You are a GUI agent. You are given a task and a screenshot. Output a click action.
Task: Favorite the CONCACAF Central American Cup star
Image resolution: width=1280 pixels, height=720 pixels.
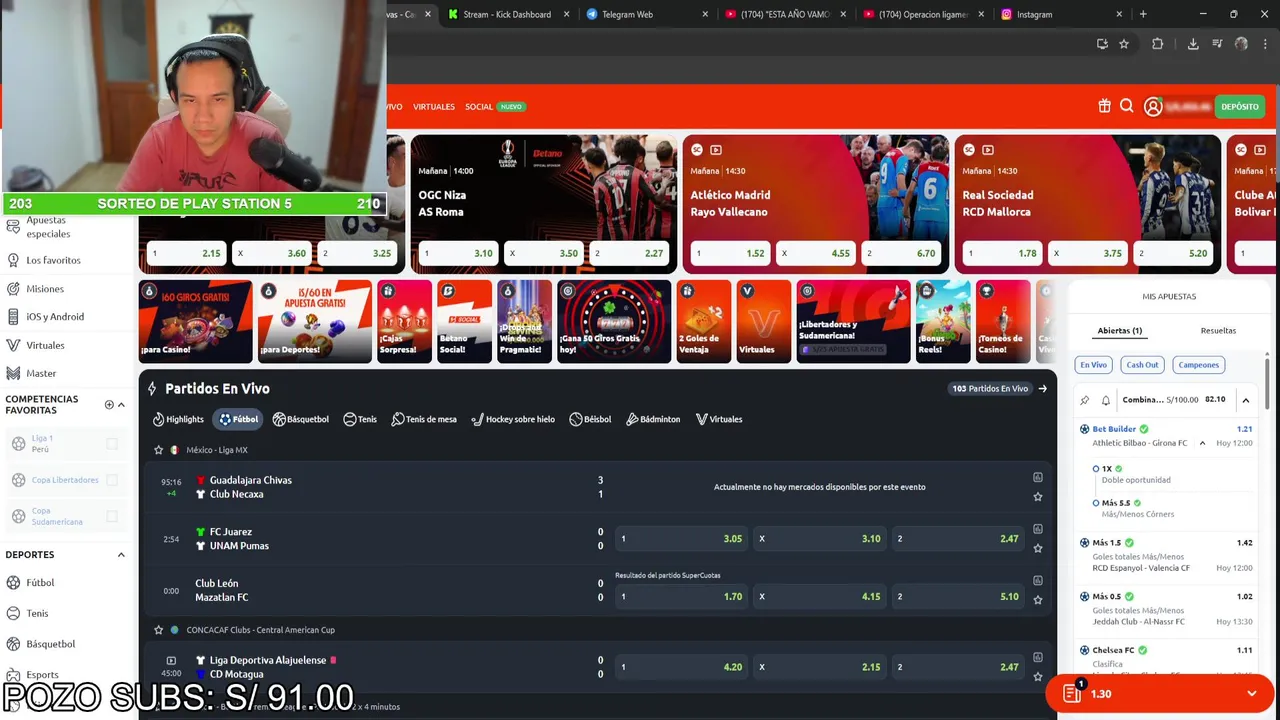158,630
